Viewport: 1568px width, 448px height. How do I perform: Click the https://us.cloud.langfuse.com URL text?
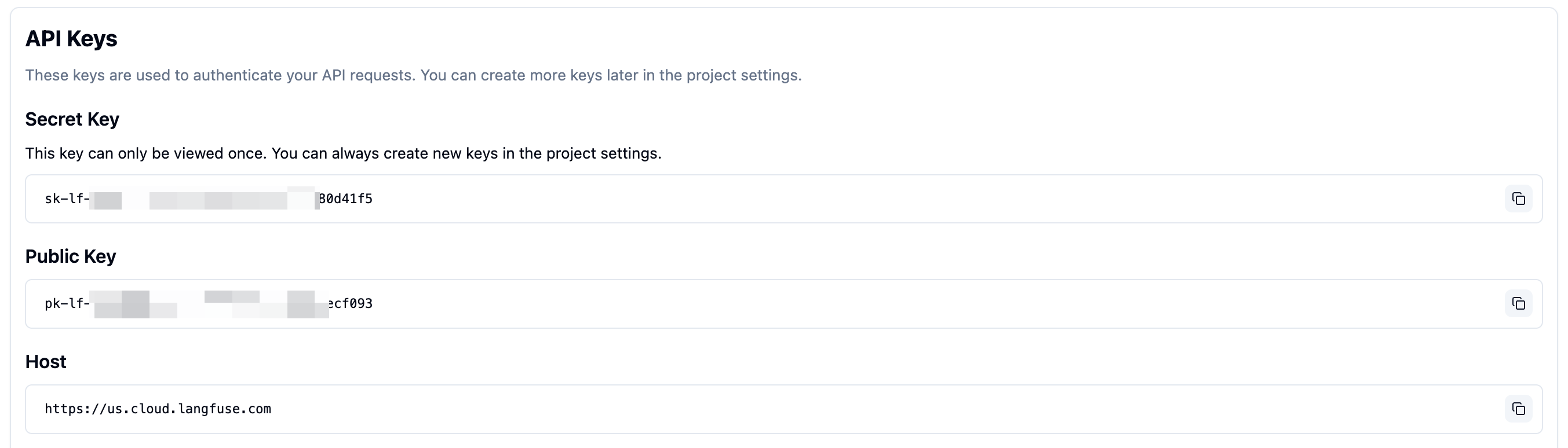(158, 409)
